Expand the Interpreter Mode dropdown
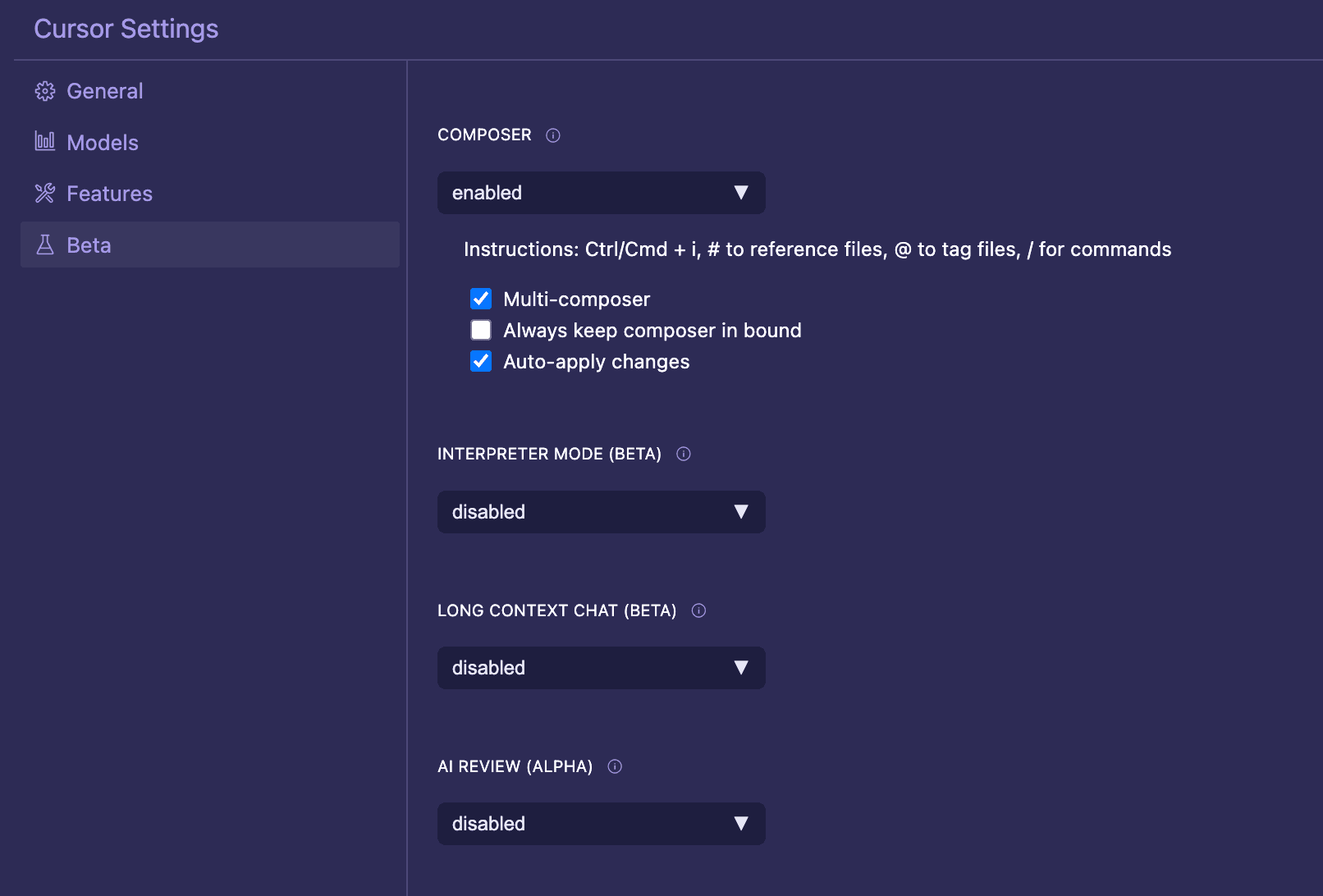Screen dimensions: 1323x896 coord(601,511)
